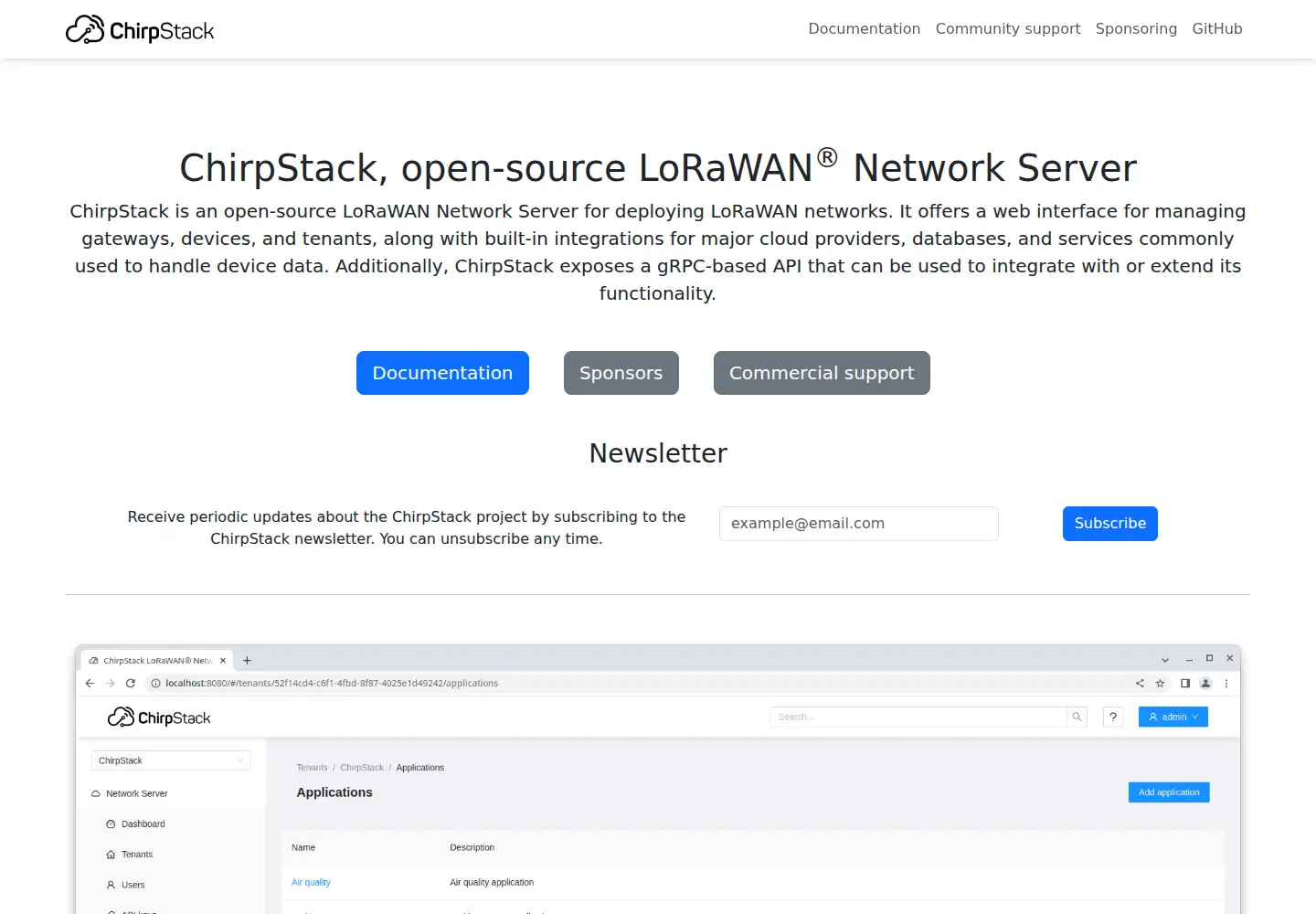Click the Name column header
Viewport: 1316px width, 914px height.
tap(303, 847)
